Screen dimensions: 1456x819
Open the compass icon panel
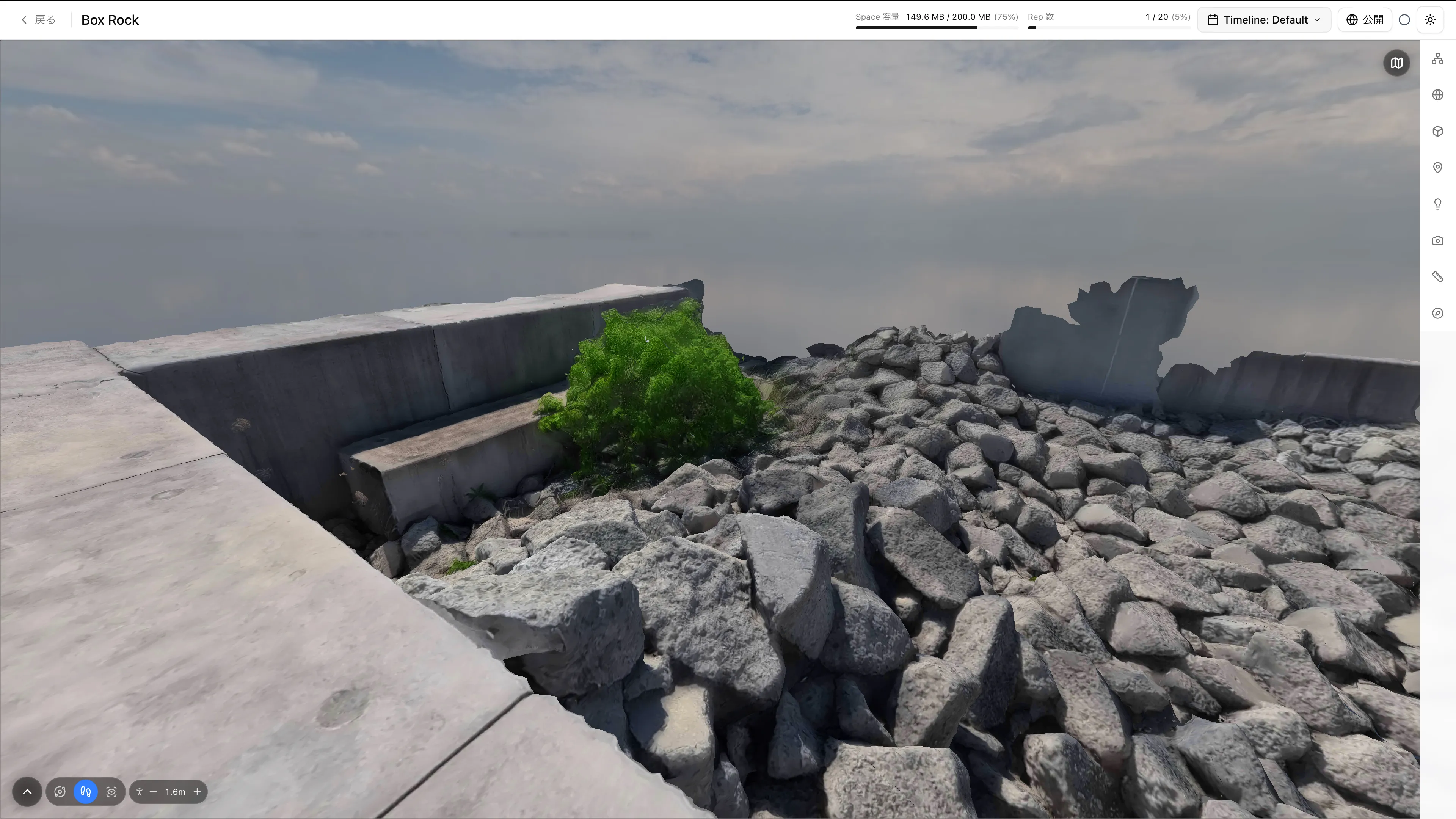click(1437, 313)
